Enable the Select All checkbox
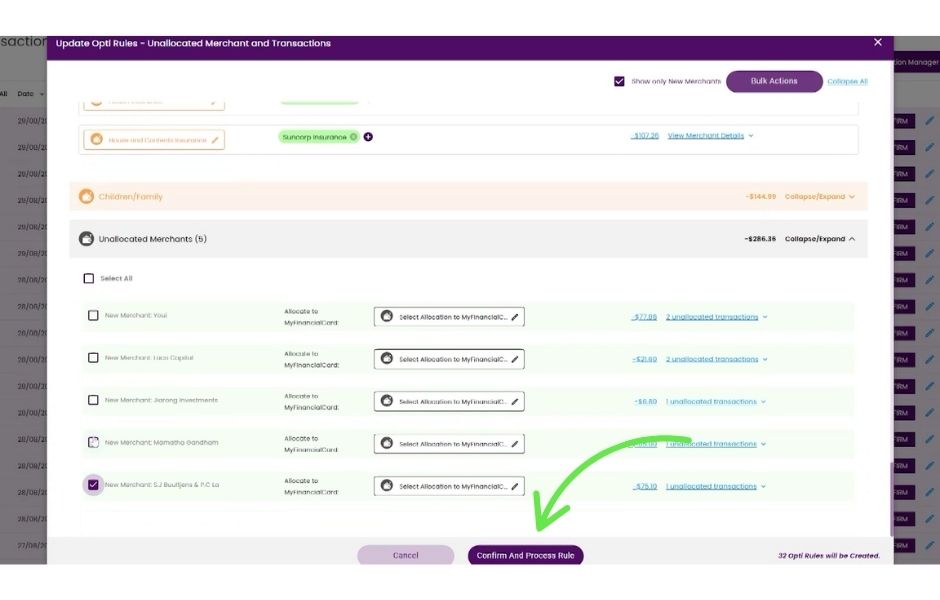Viewport: 940px width, 600px height. point(89,278)
